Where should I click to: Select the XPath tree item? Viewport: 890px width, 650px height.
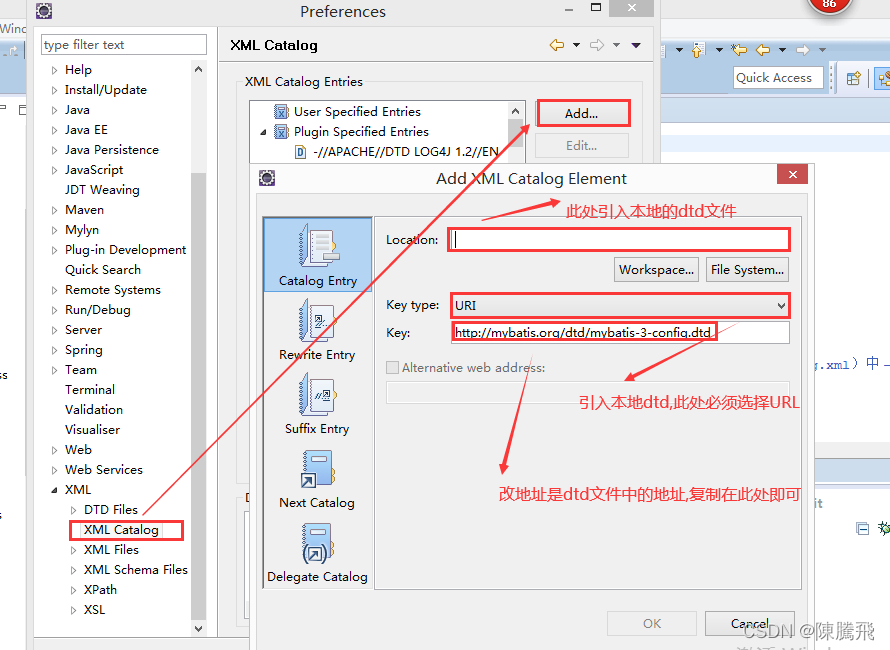[x=100, y=590]
